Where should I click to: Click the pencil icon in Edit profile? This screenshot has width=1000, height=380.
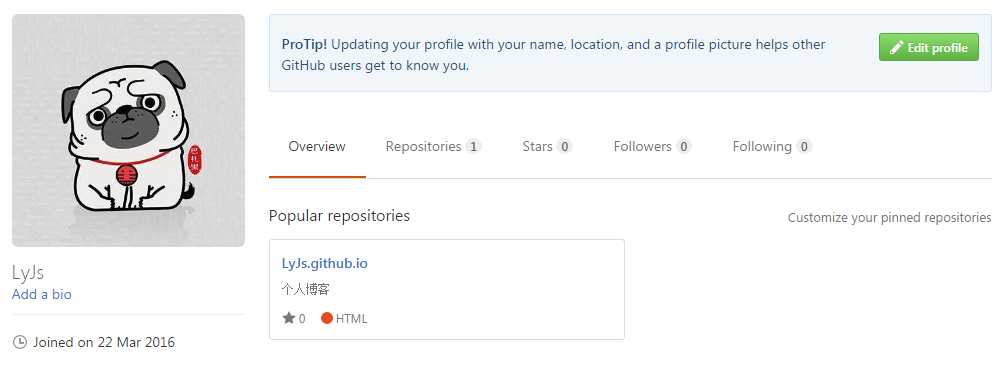click(x=896, y=48)
